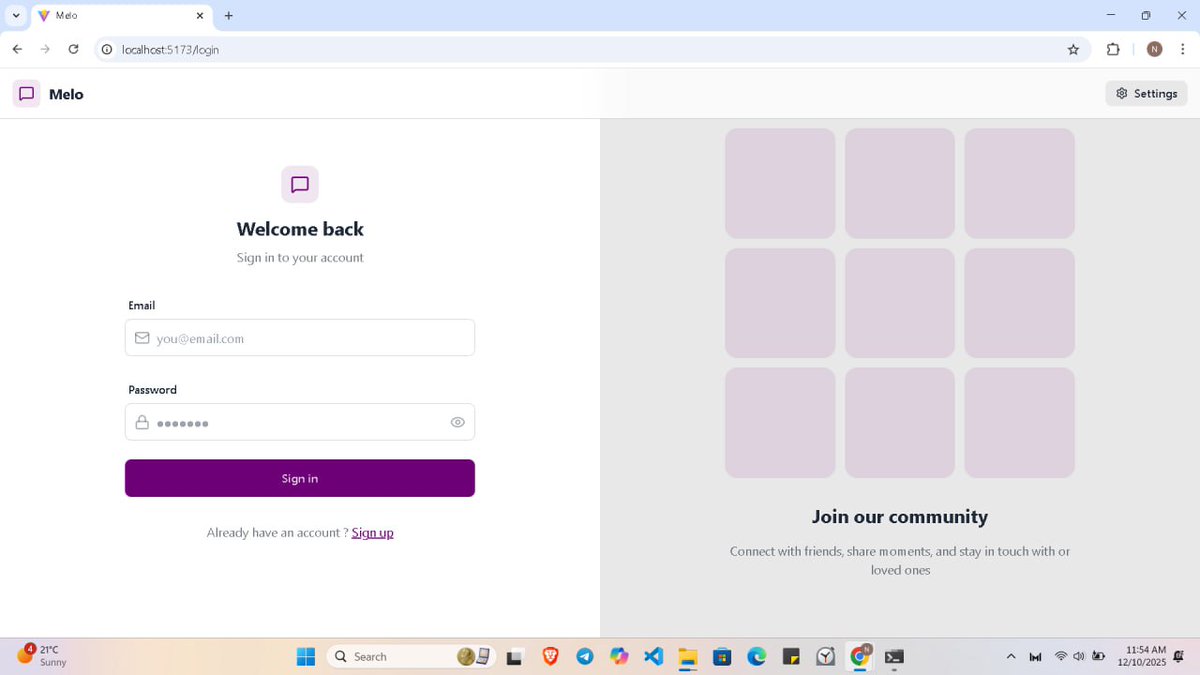Open a new browser tab
The height and width of the screenshot is (675, 1200).
(229, 16)
